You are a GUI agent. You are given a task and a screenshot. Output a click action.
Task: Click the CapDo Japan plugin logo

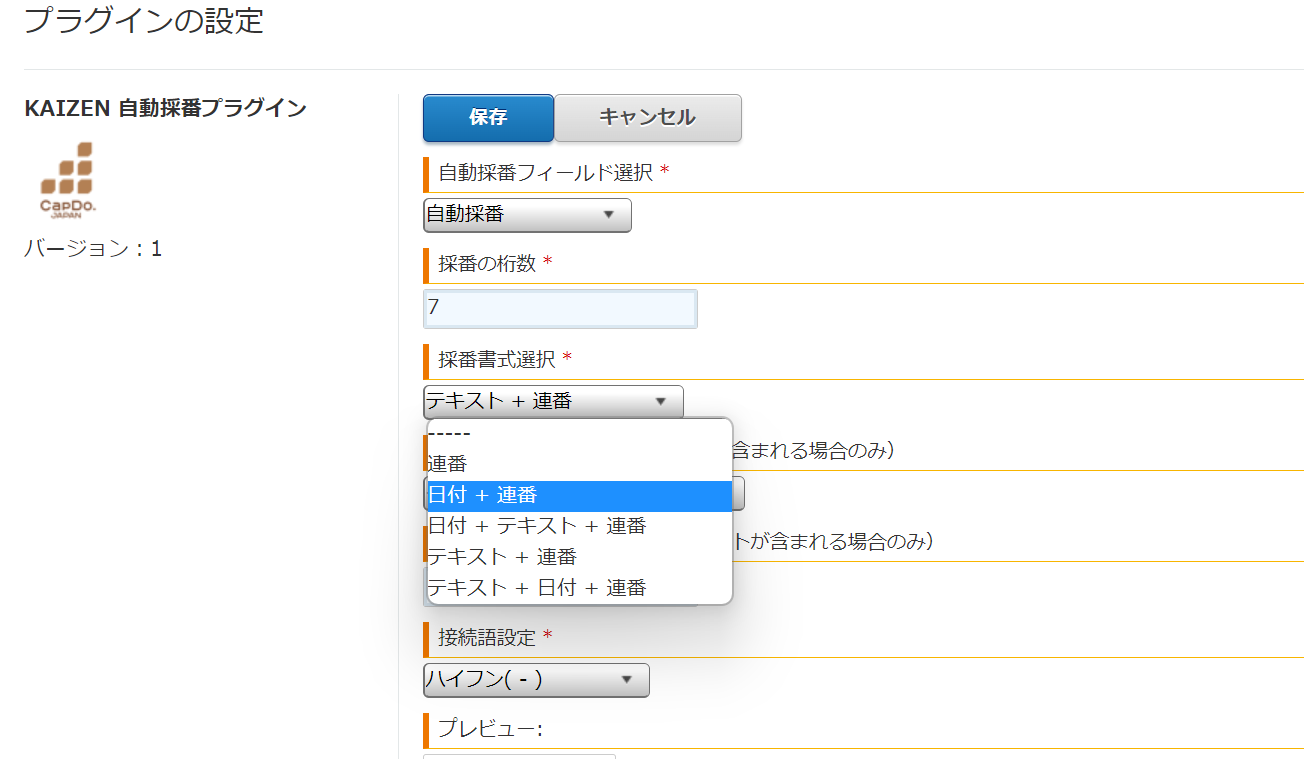click(x=67, y=180)
